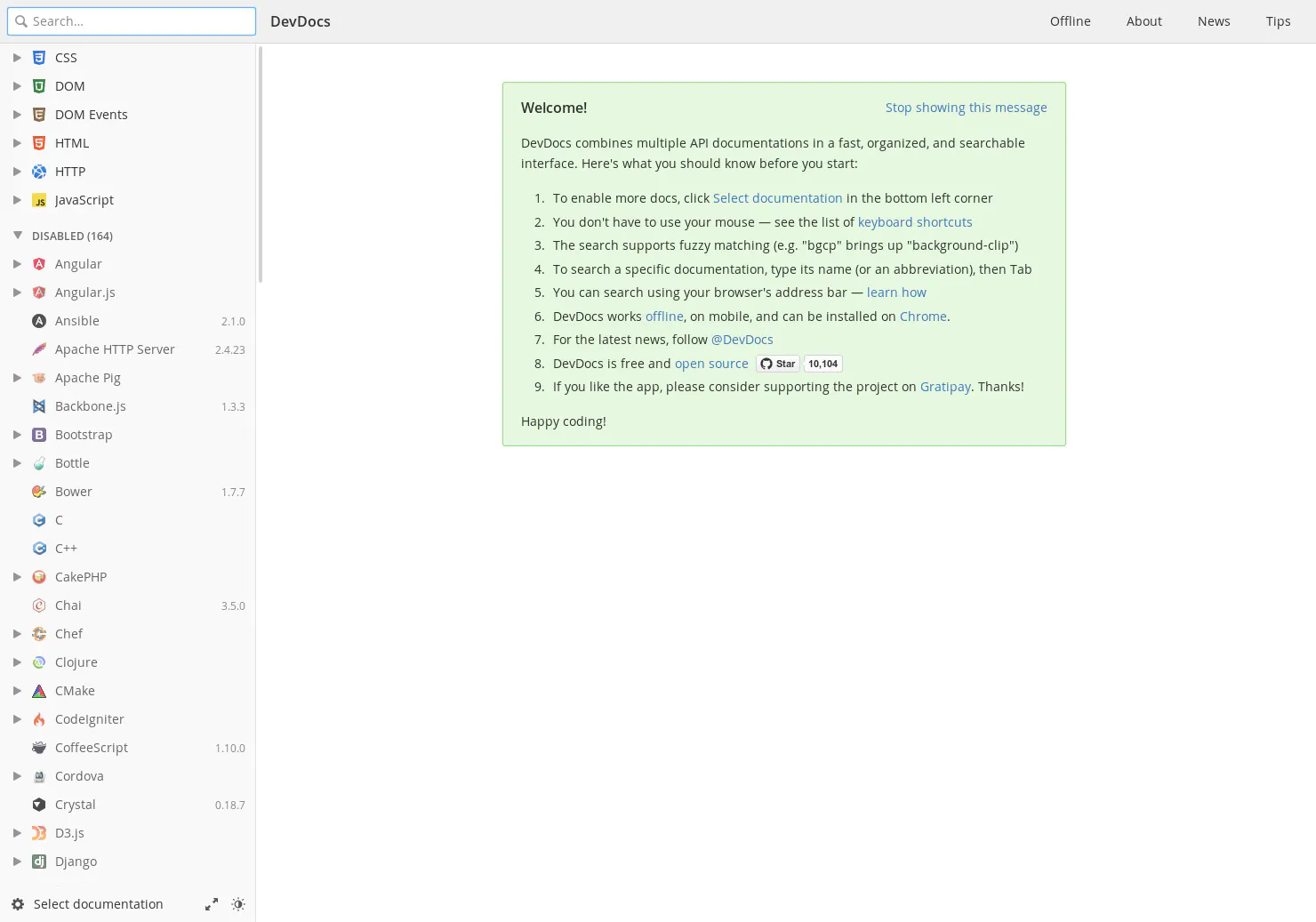Expand the JavaScript tree arrow
The height and width of the screenshot is (922, 1316).
click(x=17, y=200)
